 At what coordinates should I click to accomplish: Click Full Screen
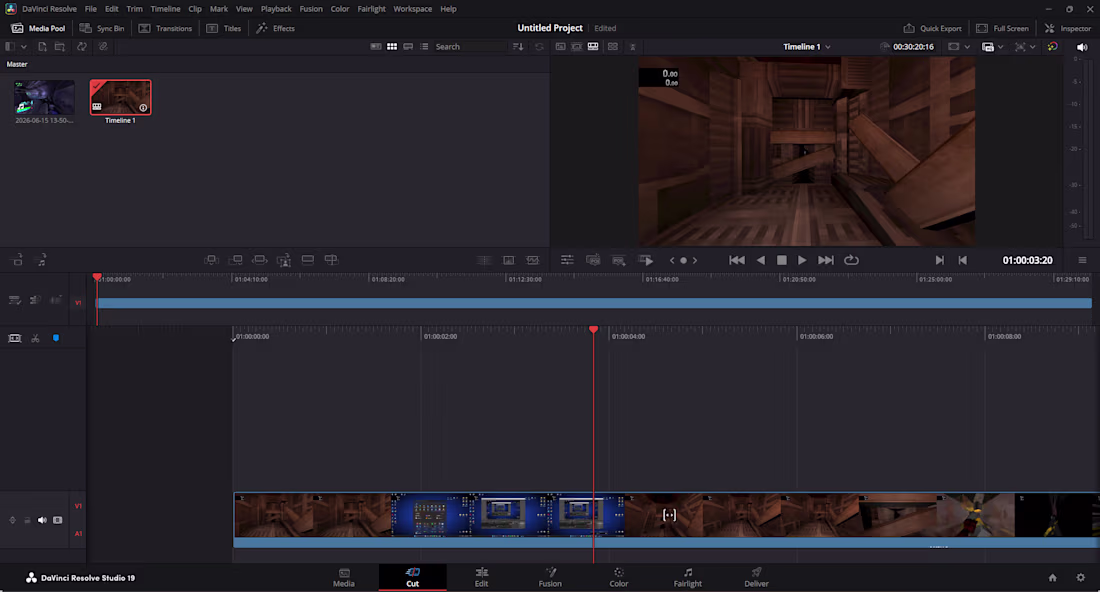pos(1002,28)
